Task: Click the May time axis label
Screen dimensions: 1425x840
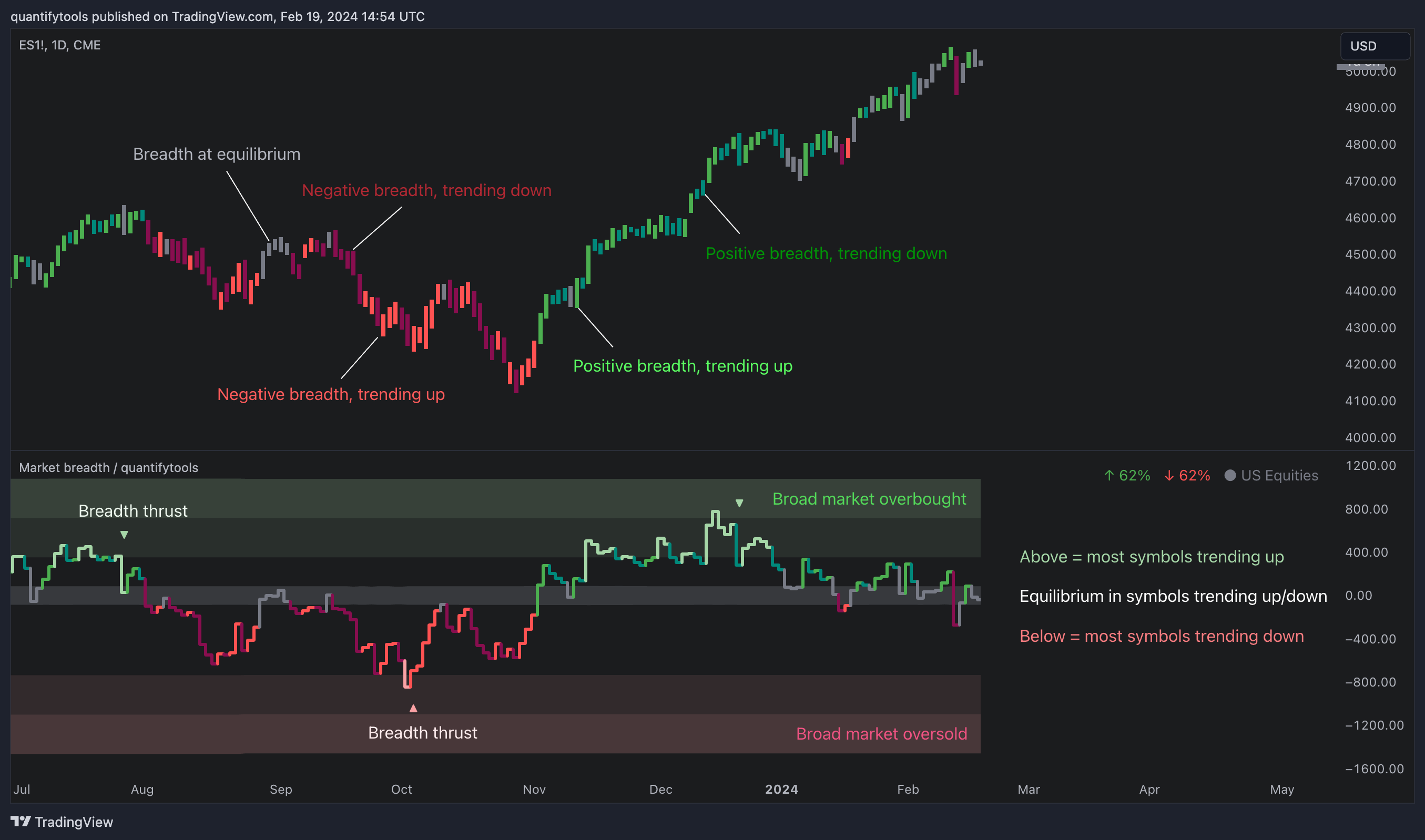Action: point(1282,789)
